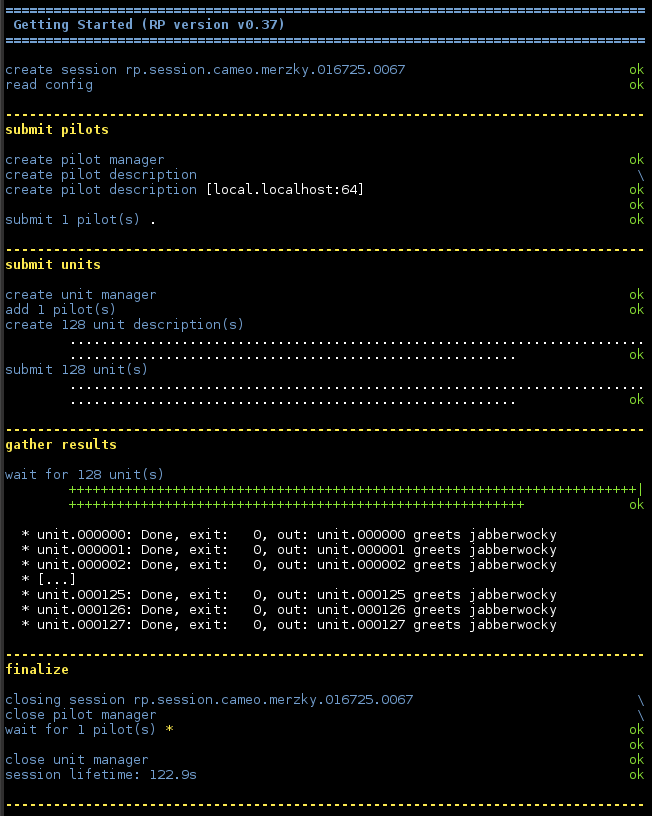Click the 'ok' status beside 'read config'
Screen dimensions: 652x816
tap(636, 85)
